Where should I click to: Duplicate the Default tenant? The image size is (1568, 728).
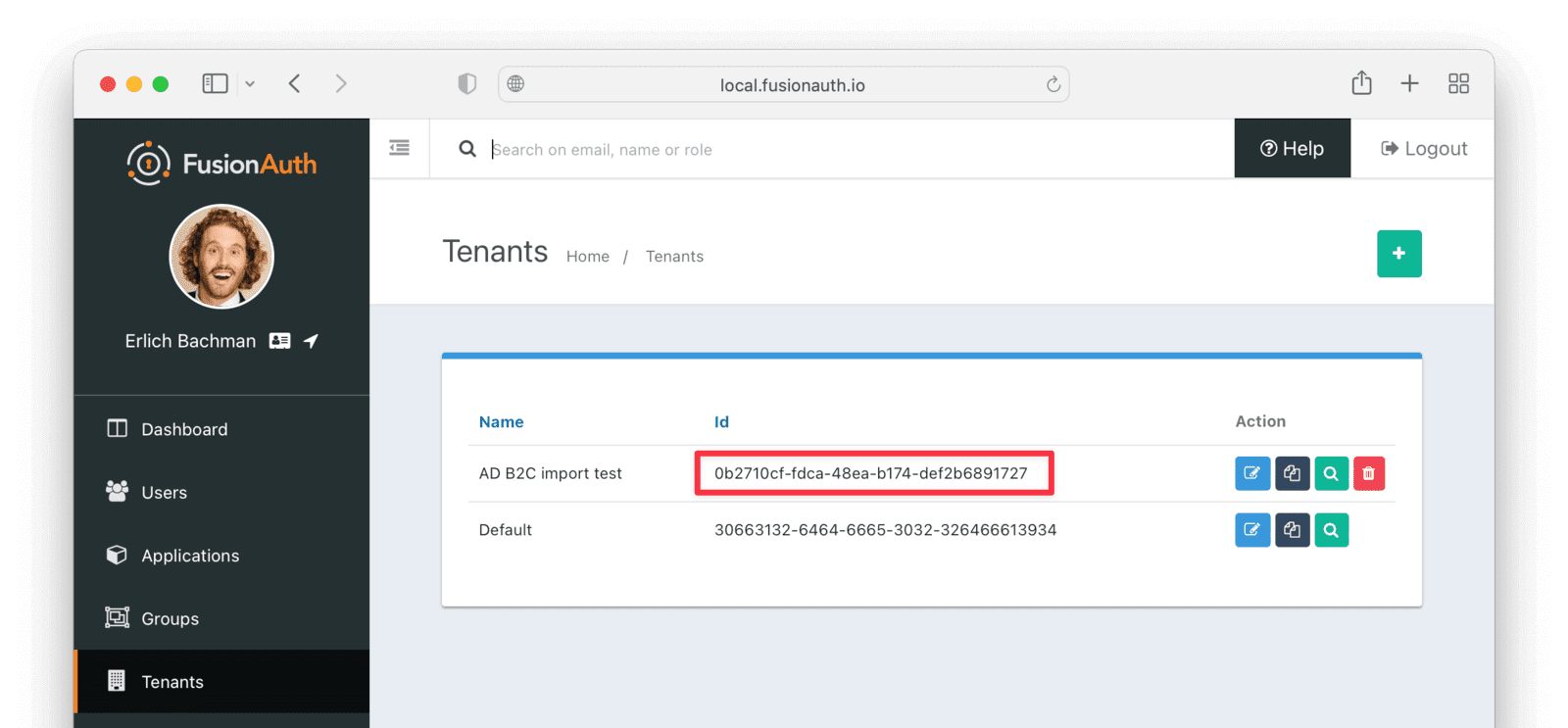click(1292, 530)
